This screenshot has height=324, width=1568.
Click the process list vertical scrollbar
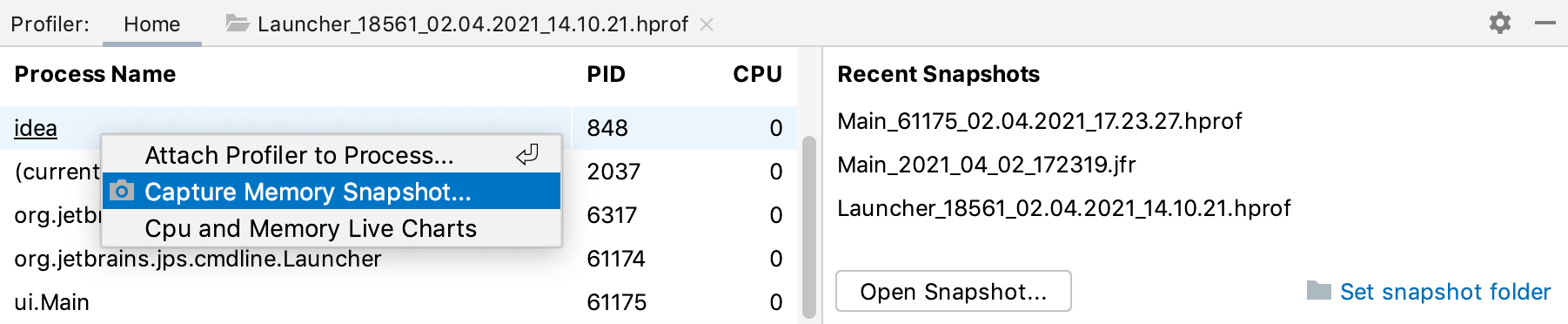[808, 226]
